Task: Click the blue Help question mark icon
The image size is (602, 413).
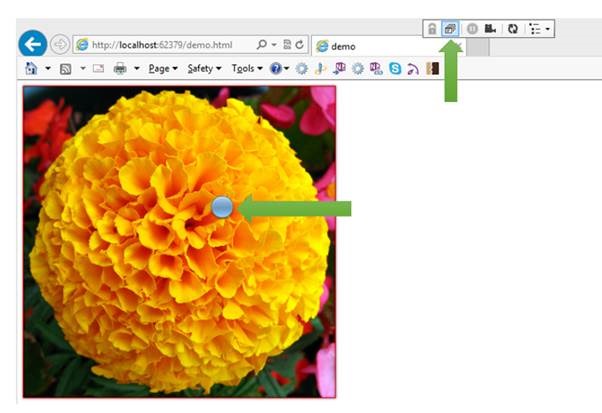Action: (x=275, y=69)
